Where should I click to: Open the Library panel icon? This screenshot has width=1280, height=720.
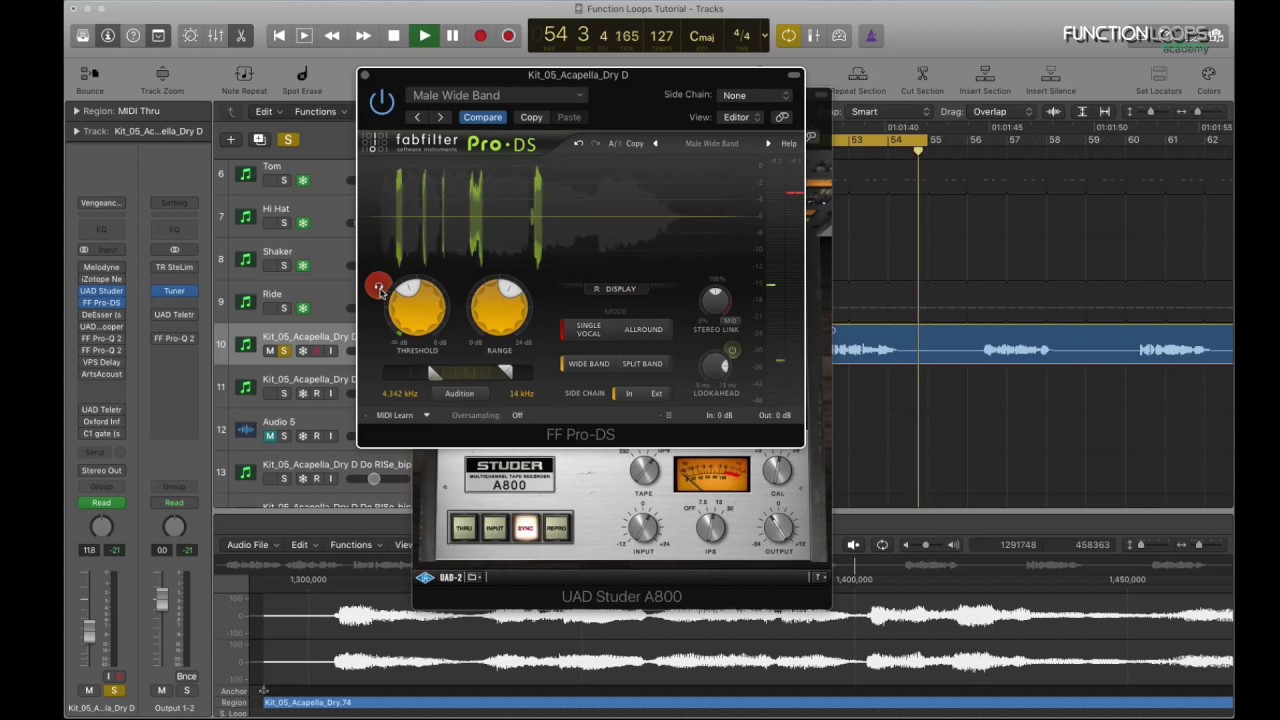(83, 36)
